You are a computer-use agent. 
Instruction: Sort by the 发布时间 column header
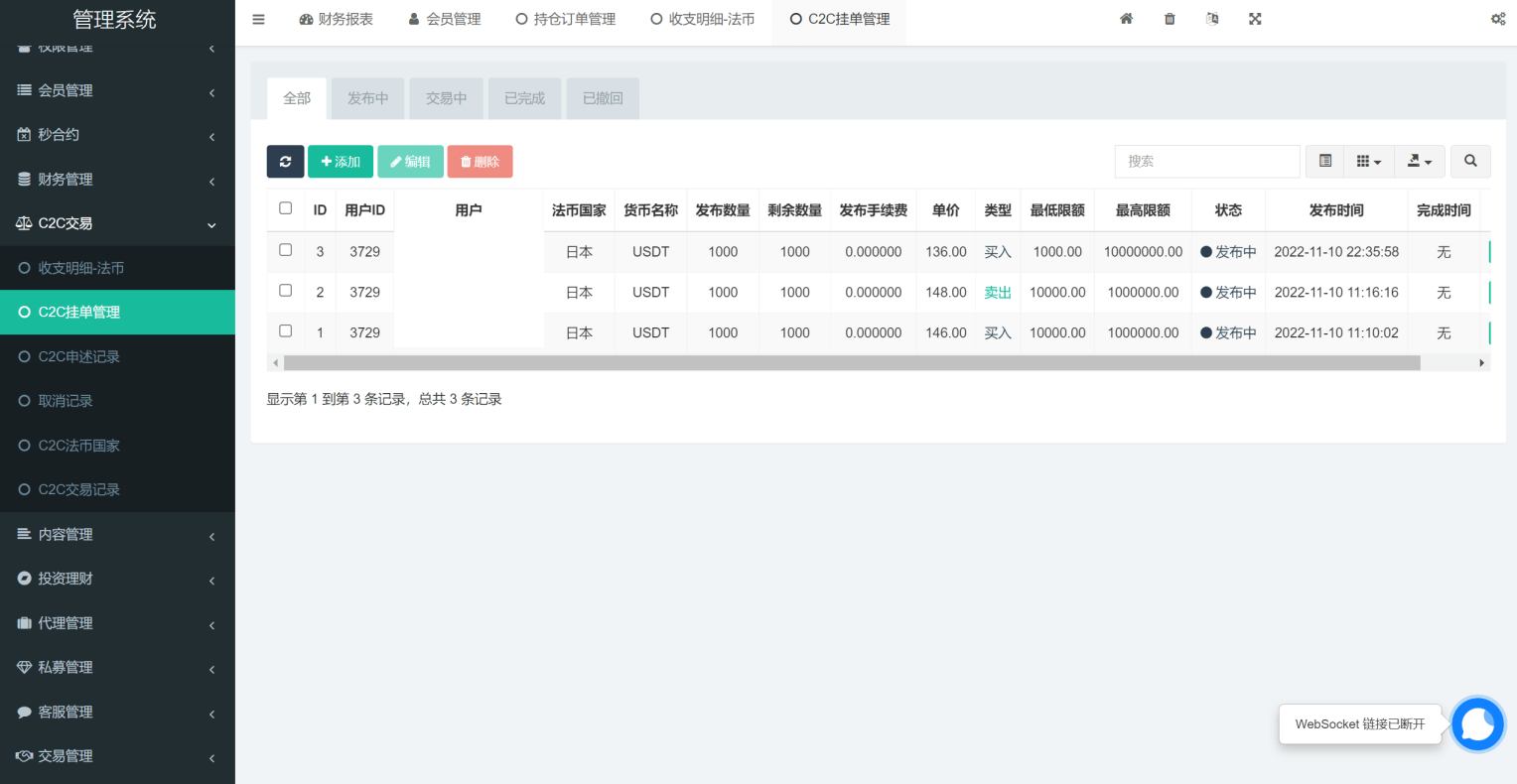pyautogui.click(x=1336, y=210)
